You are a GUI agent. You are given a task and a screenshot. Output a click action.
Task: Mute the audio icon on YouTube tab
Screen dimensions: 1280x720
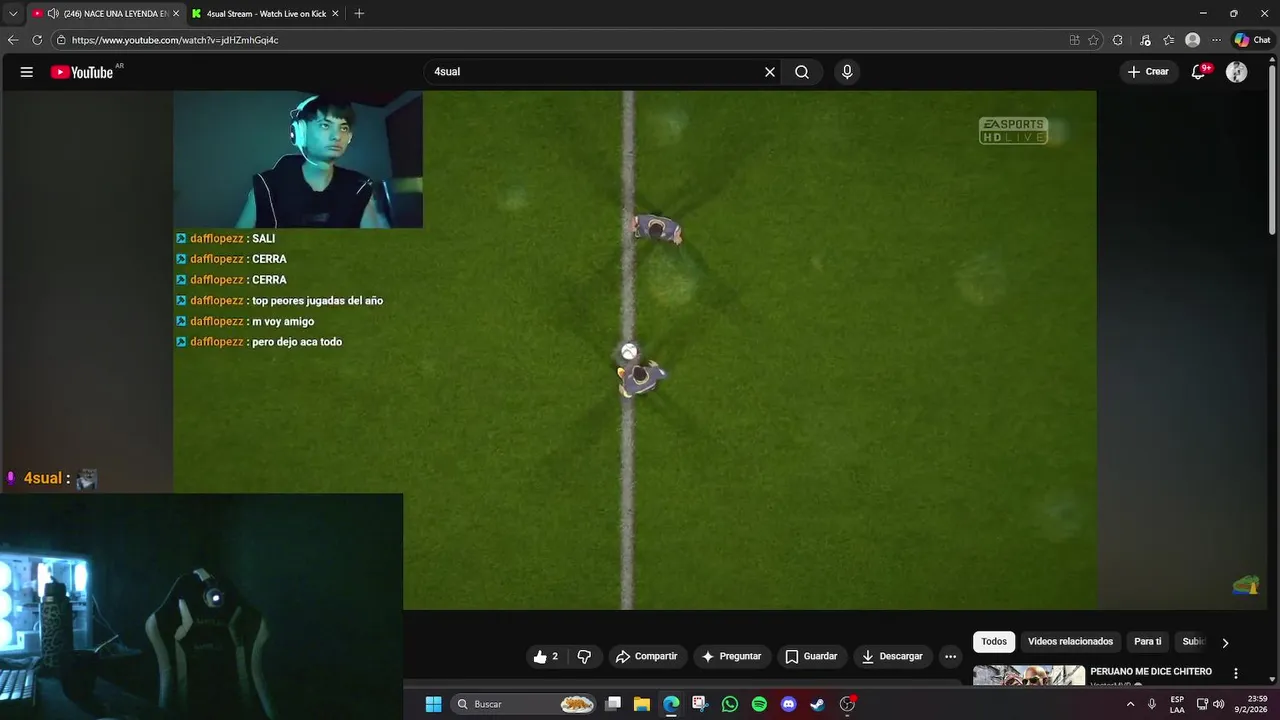coord(53,14)
